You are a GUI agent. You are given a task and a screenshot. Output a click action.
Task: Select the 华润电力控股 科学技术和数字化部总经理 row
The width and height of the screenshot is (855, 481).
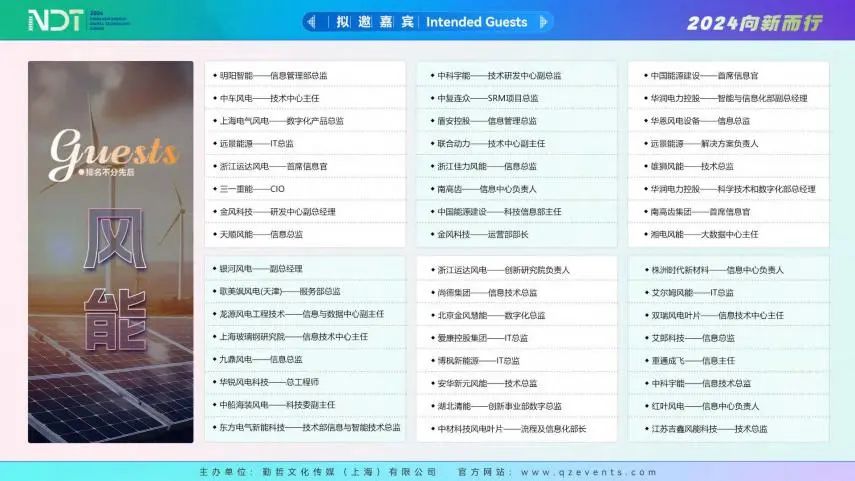tap(729, 189)
